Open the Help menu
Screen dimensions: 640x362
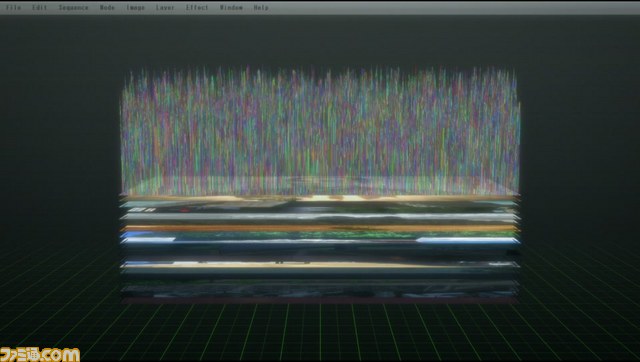tap(261, 7)
